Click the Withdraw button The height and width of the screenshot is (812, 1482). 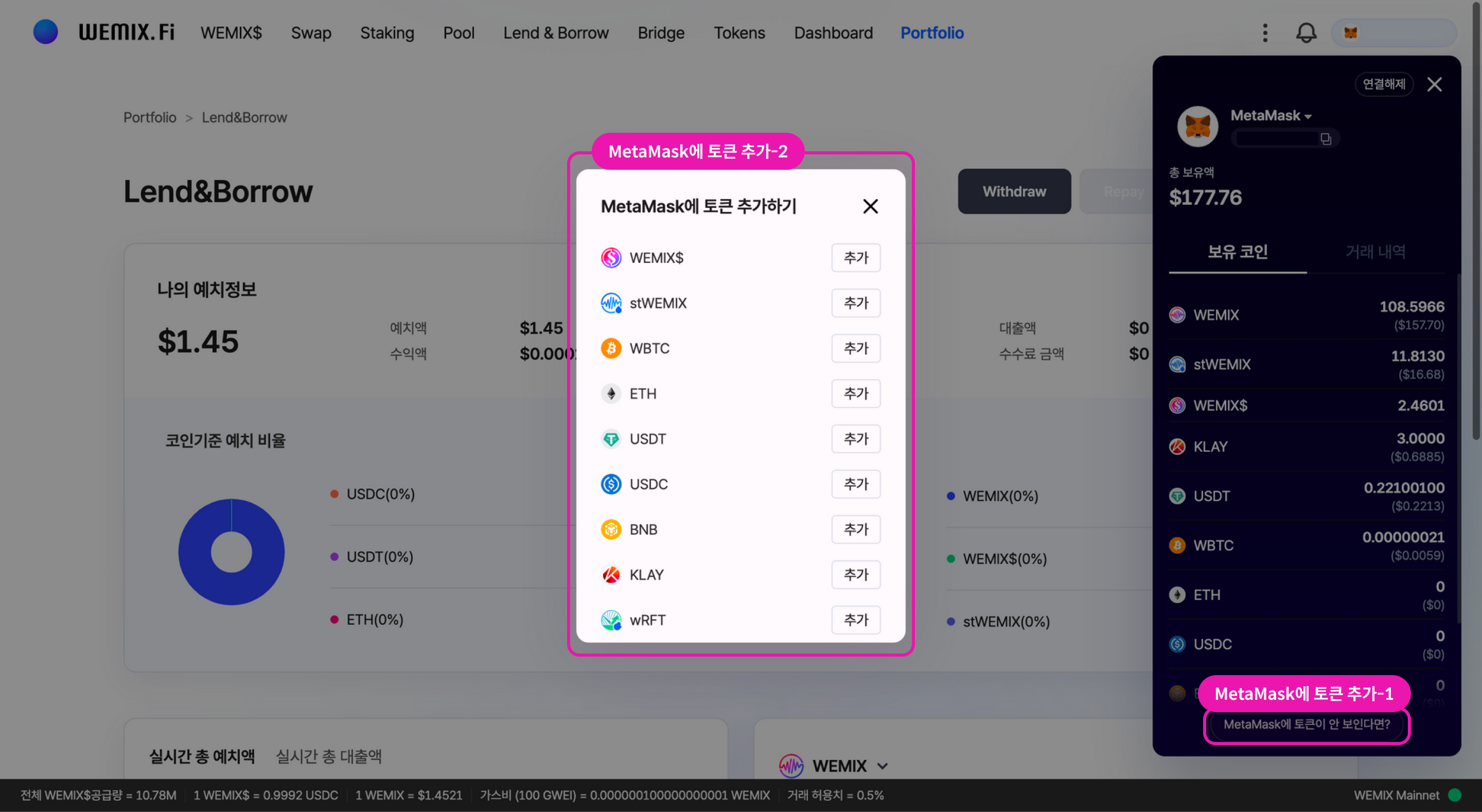point(1014,191)
